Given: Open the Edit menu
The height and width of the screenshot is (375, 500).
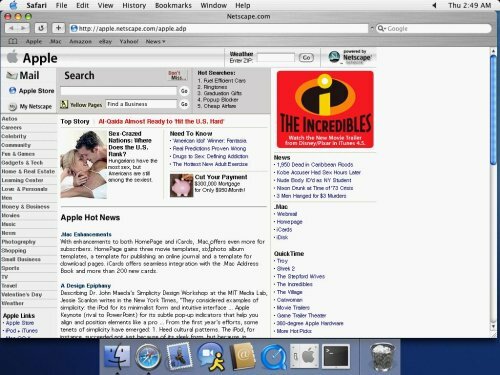Looking at the screenshot, I should pyautogui.click(x=82, y=5).
